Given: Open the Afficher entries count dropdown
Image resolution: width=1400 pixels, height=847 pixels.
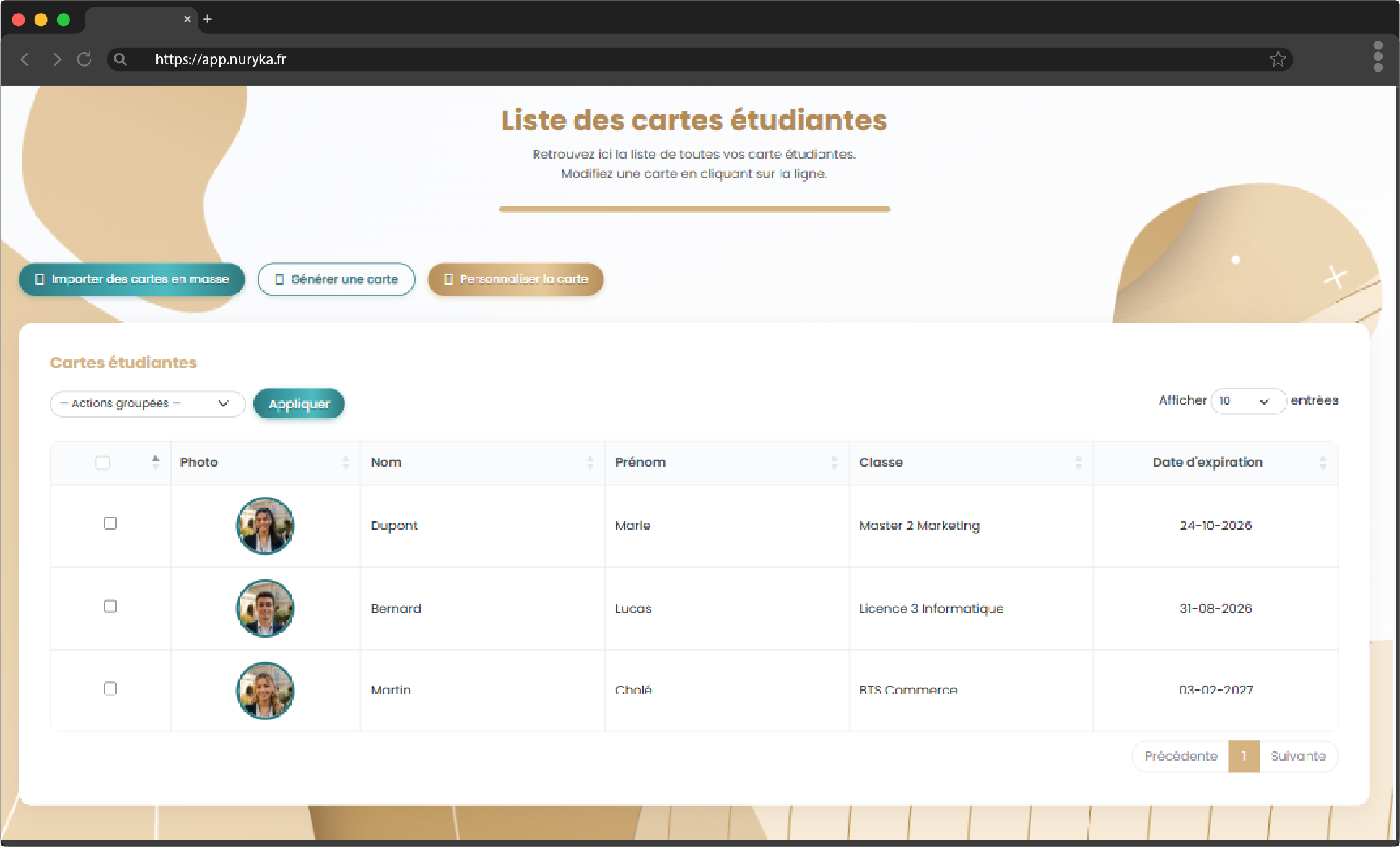Looking at the screenshot, I should (x=1248, y=401).
